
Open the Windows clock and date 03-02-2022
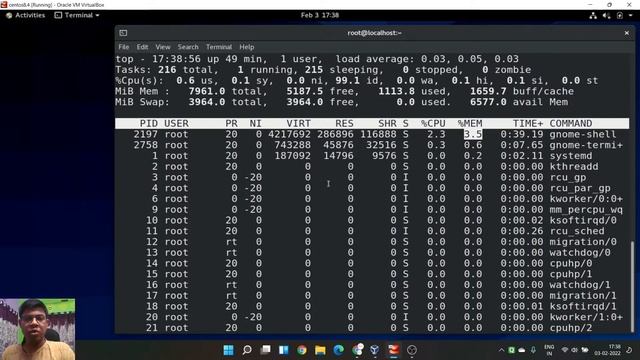click(x=607, y=350)
